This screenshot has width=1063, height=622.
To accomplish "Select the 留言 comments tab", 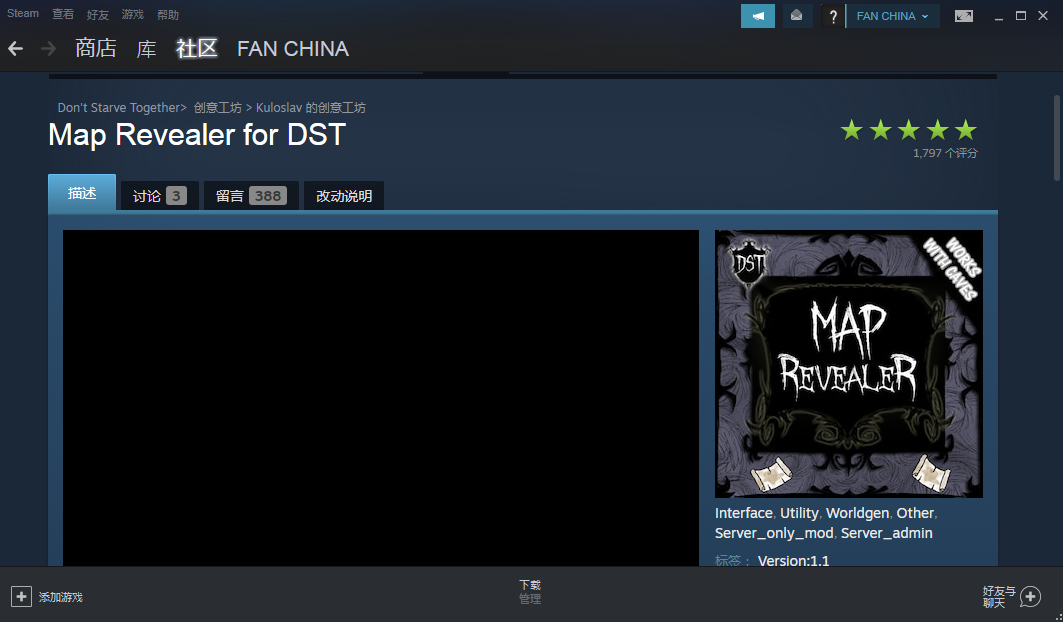I will (252, 195).
